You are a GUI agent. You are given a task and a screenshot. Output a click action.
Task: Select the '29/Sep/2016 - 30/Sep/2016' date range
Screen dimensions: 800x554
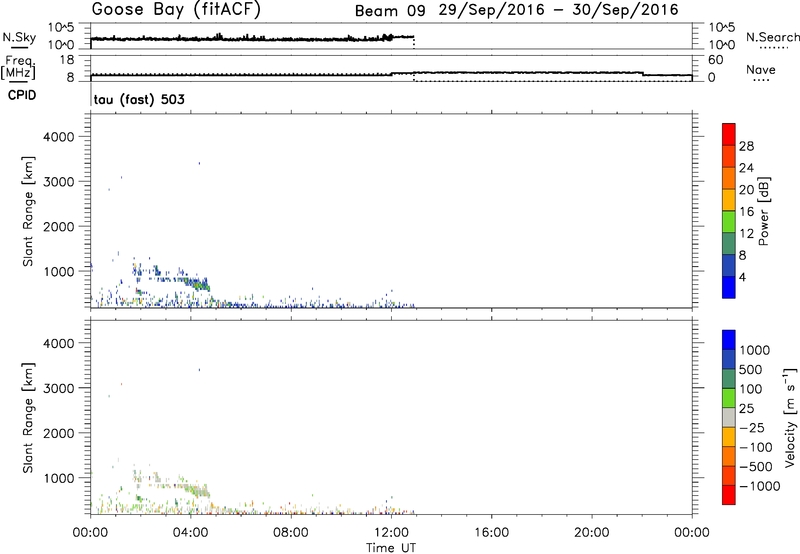pos(559,10)
